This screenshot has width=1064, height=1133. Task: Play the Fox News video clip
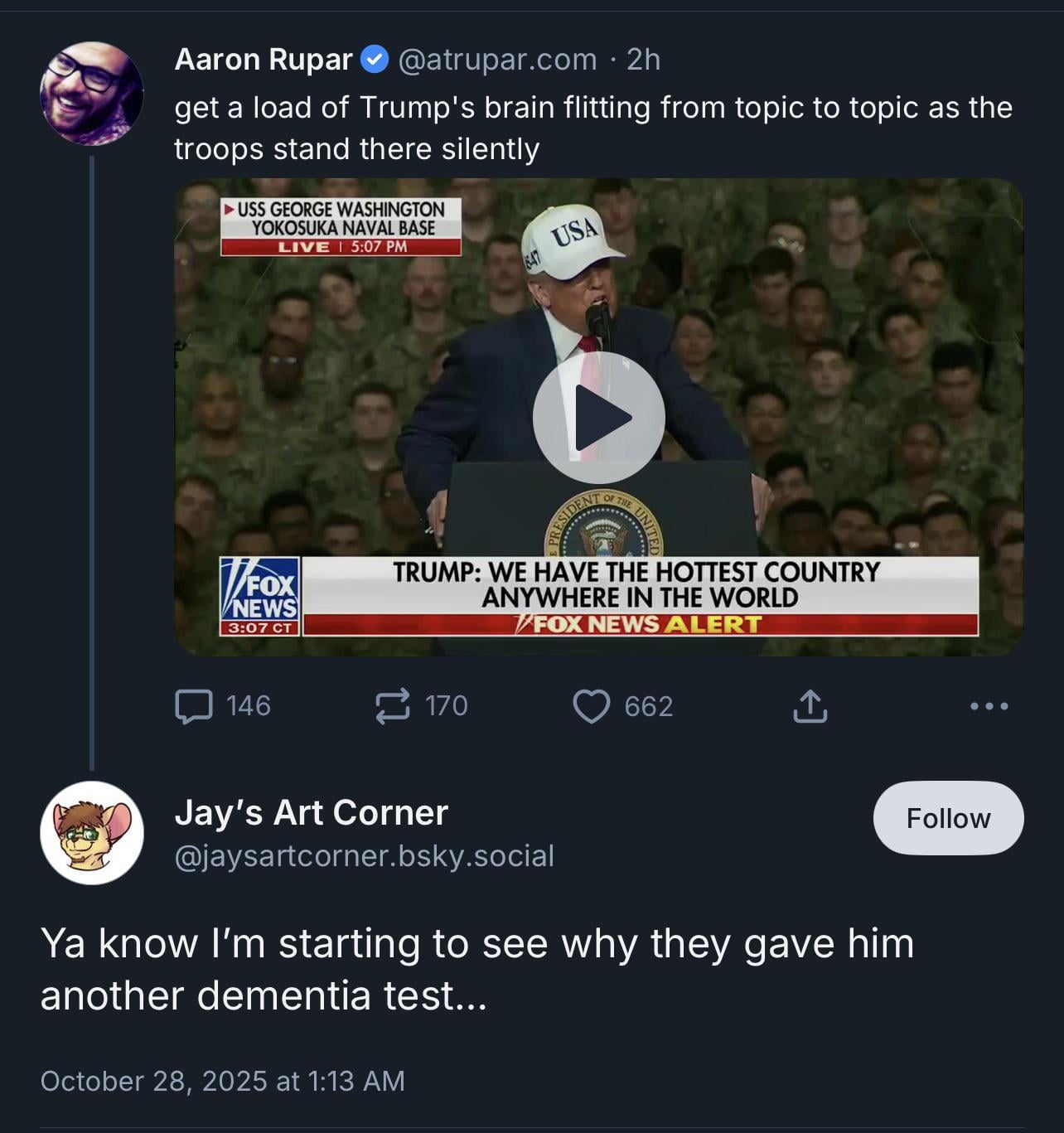point(598,417)
